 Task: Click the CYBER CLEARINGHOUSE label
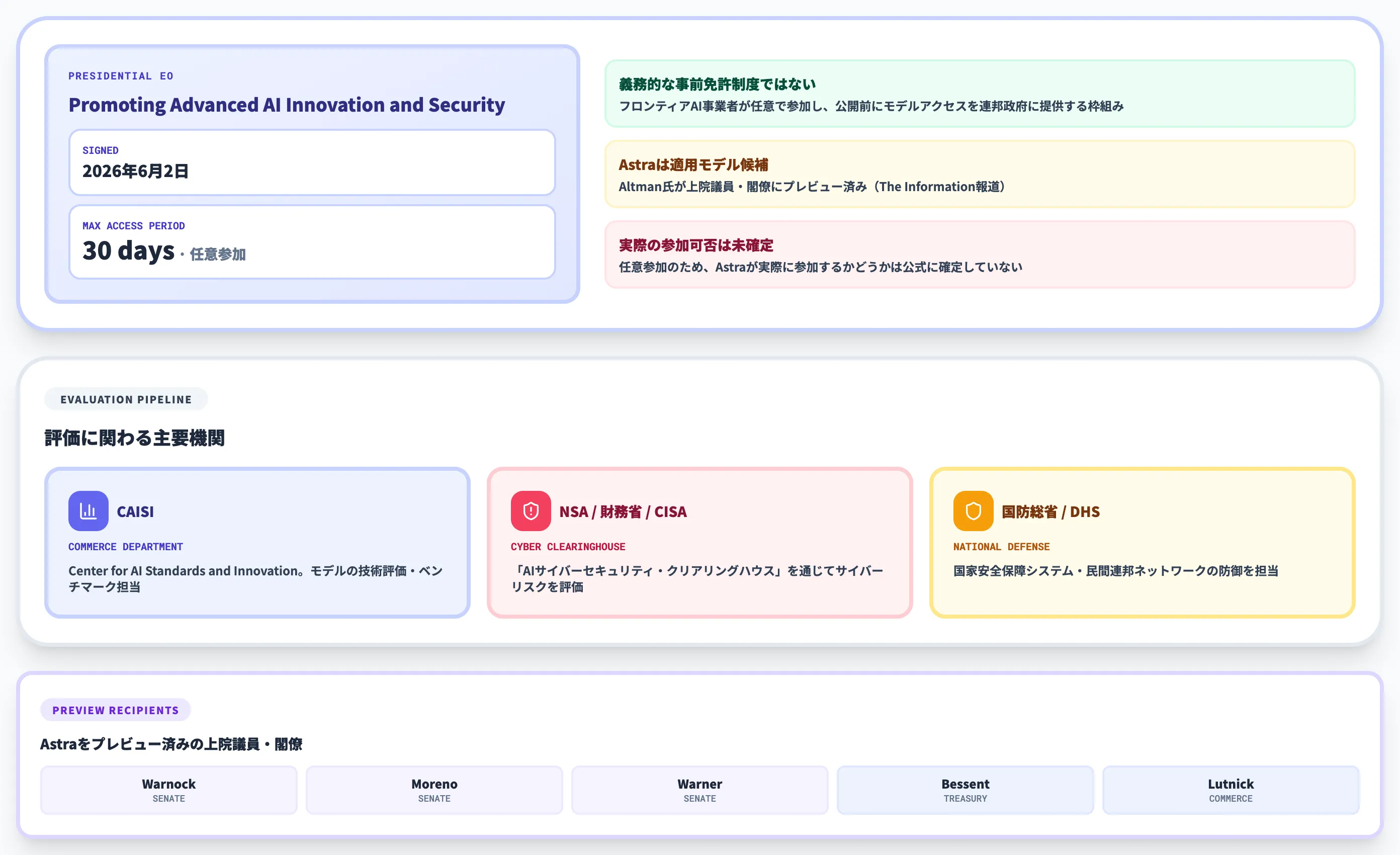coord(568,547)
